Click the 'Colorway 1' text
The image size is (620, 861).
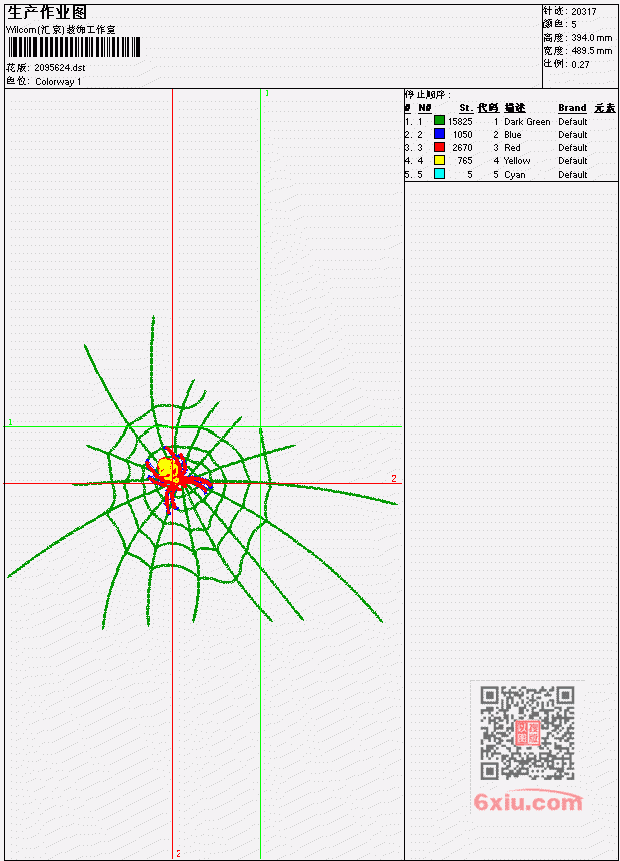(58, 82)
